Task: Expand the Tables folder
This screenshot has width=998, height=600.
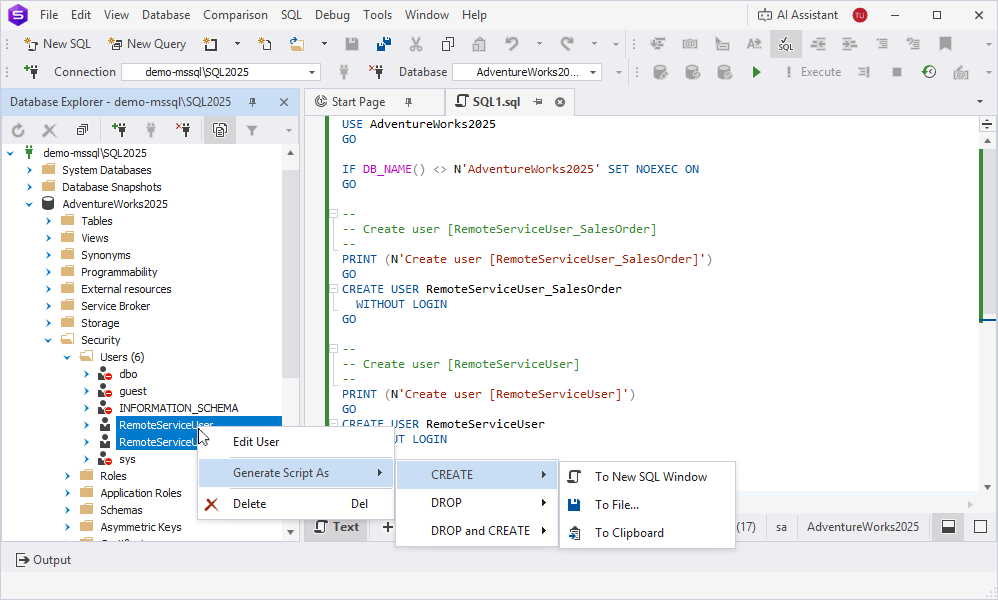Action: (48, 221)
